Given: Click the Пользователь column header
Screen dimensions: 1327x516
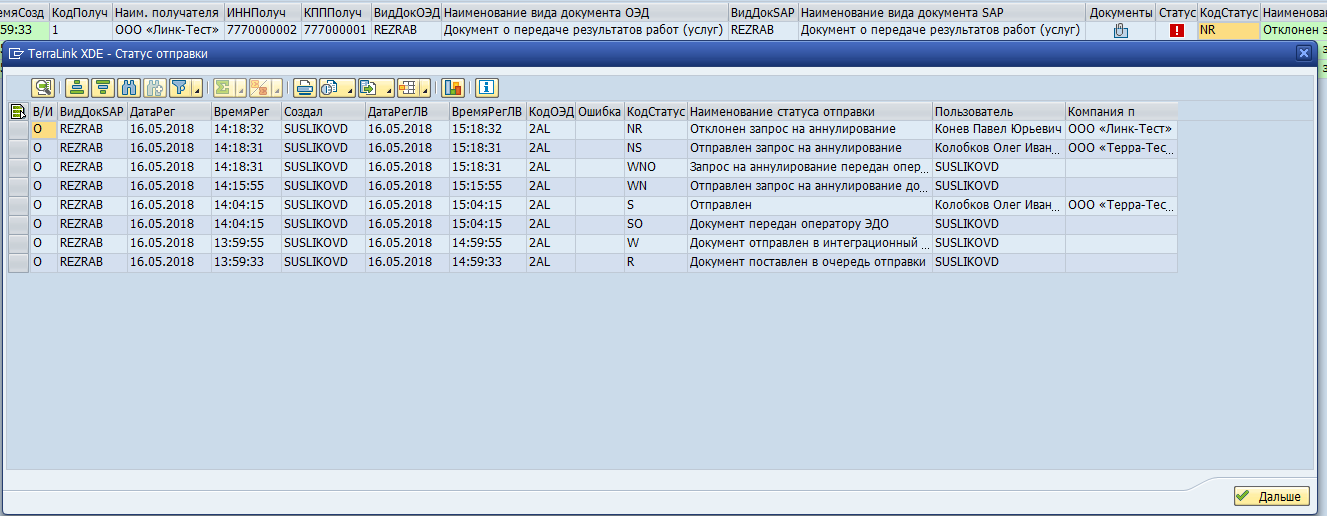Looking at the screenshot, I should coord(997,111).
